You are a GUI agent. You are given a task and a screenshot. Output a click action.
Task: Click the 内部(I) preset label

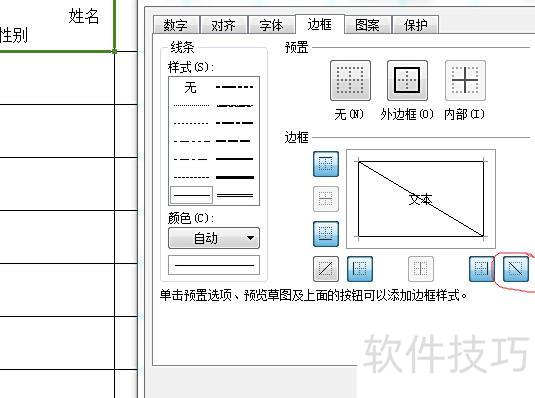click(464, 114)
